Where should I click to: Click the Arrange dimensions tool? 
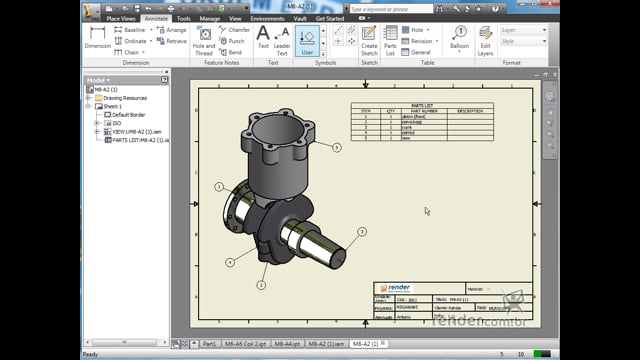click(x=172, y=30)
